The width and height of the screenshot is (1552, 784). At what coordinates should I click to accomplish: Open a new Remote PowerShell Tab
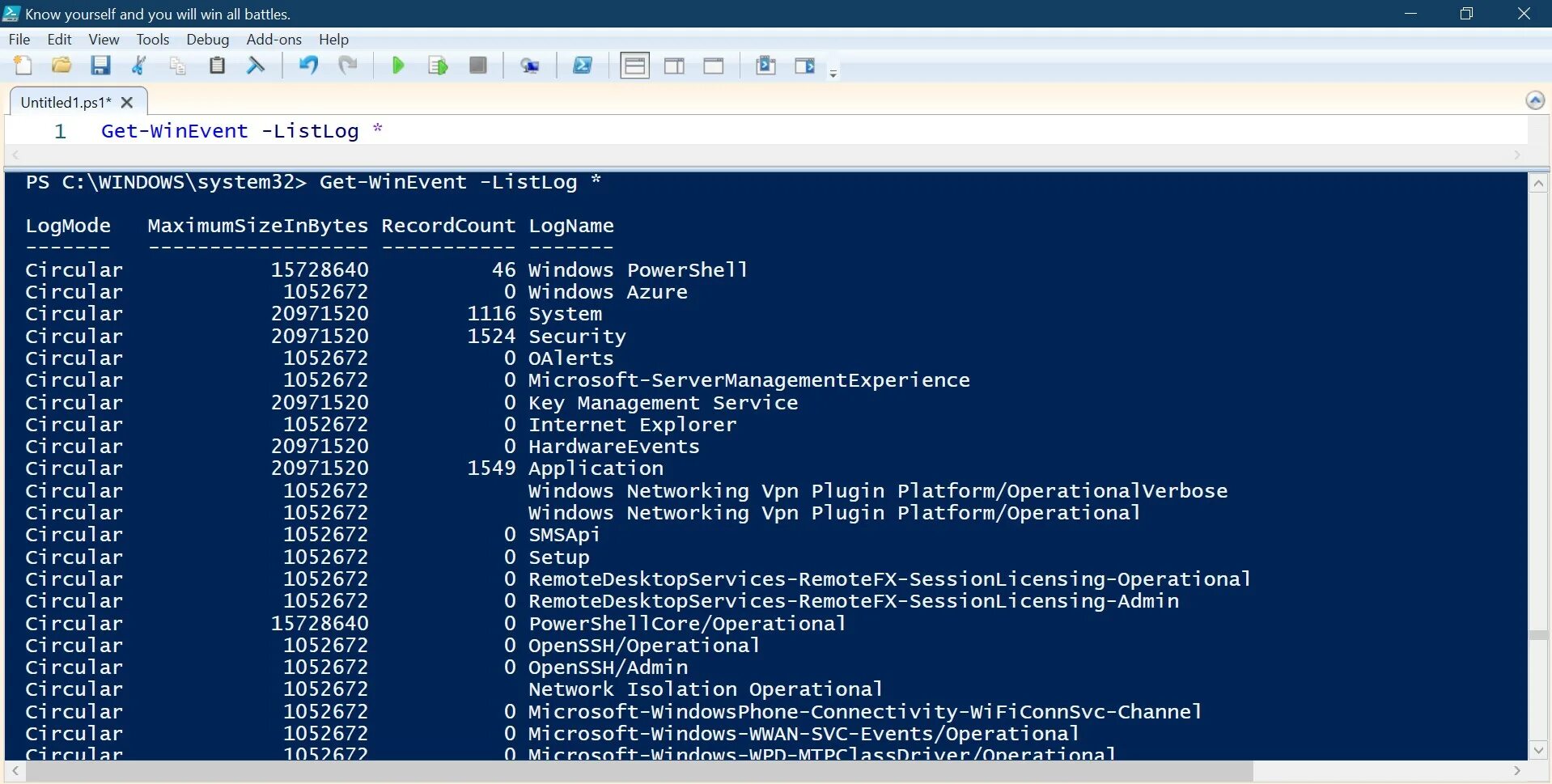[531, 66]
